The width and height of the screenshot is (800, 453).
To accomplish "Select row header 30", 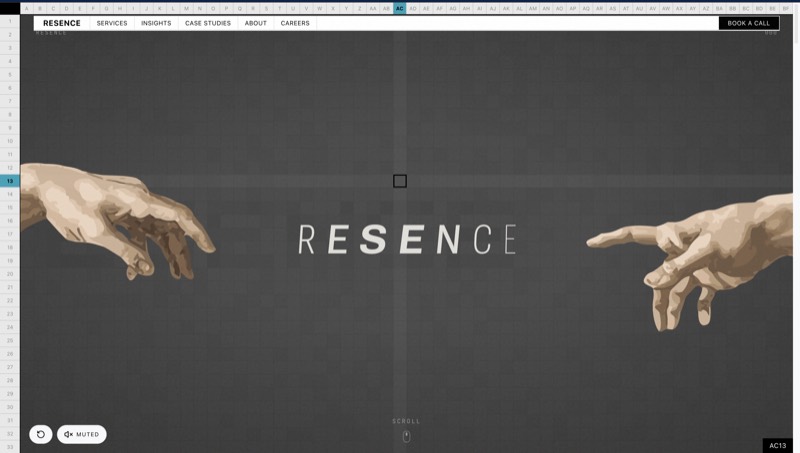I will (10, 407).
